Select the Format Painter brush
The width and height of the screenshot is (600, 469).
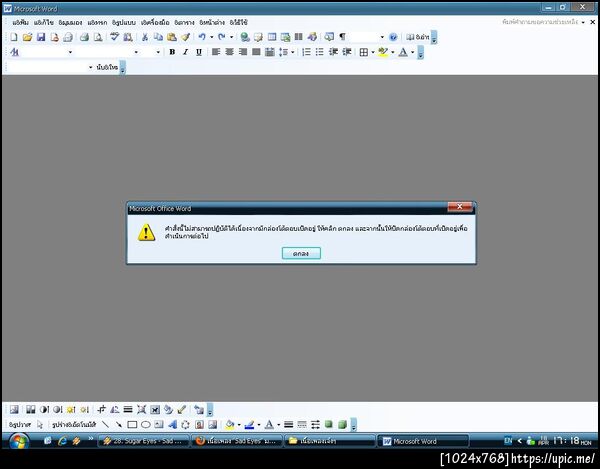coord(186,37)
